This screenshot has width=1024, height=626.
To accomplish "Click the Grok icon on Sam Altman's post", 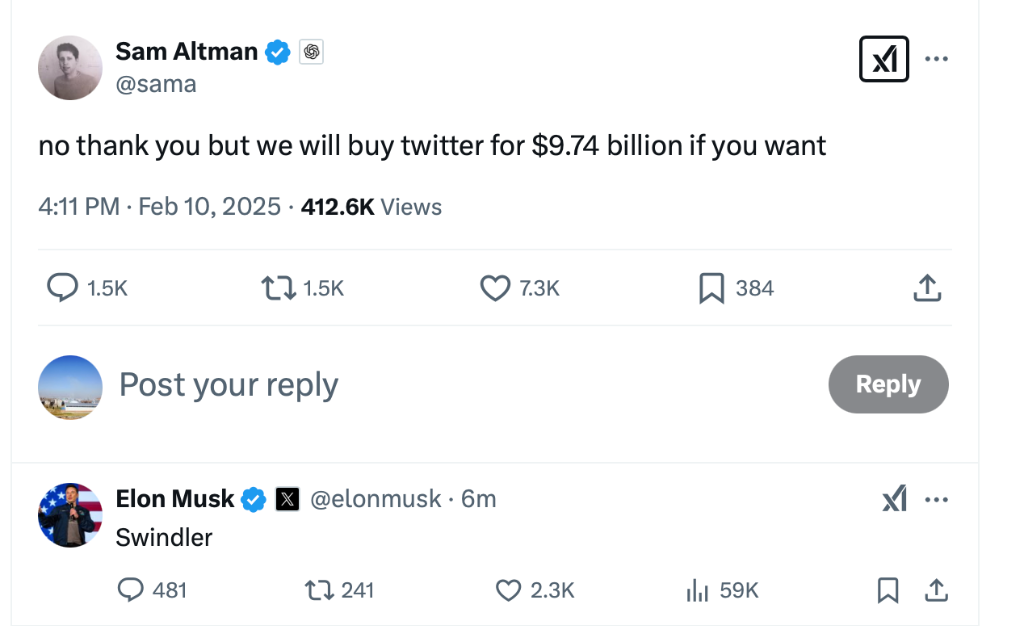I will [x=884, y=60].
